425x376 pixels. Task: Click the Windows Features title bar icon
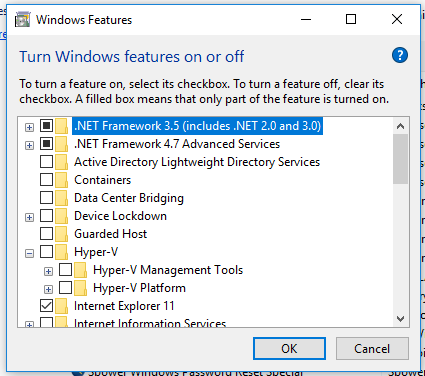[x=23, y=20]
